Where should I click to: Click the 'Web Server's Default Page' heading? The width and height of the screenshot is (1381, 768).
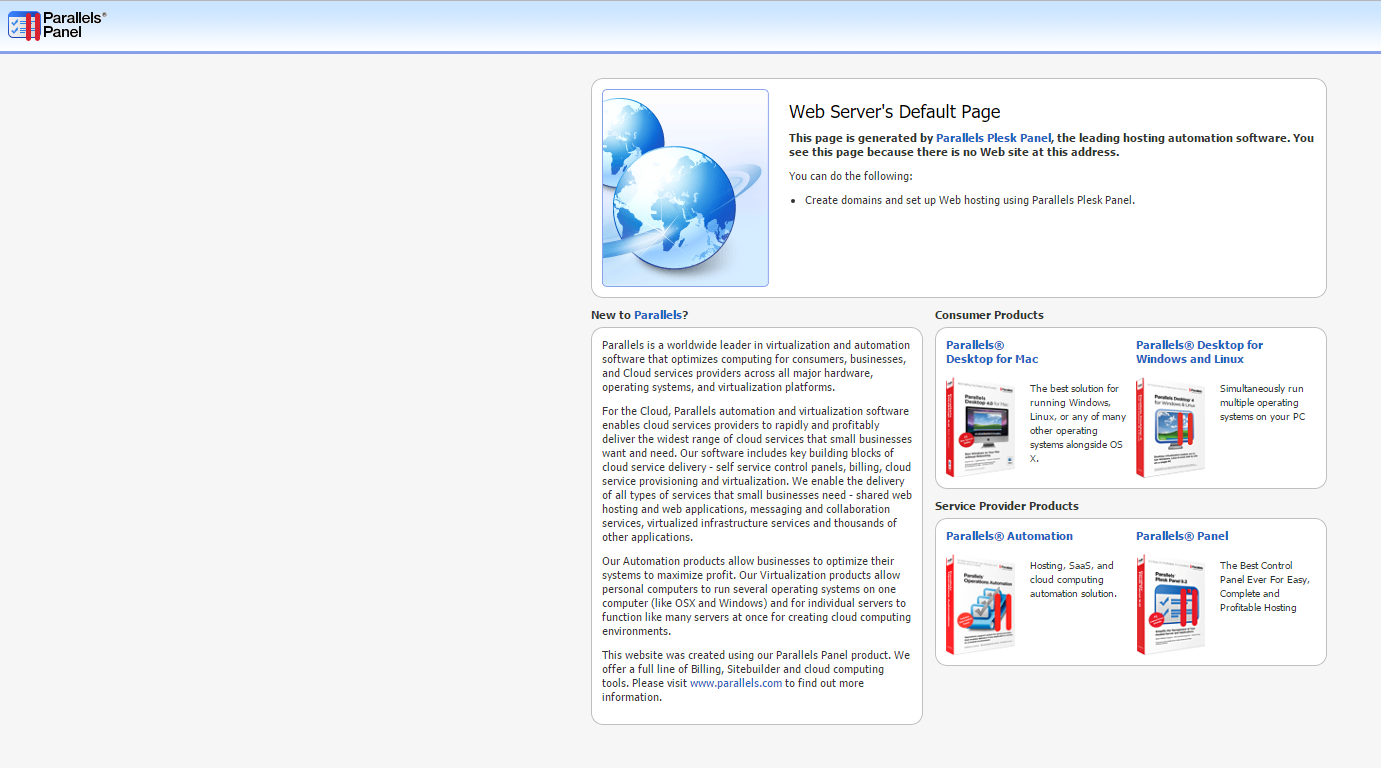click(x=894, y=112)
